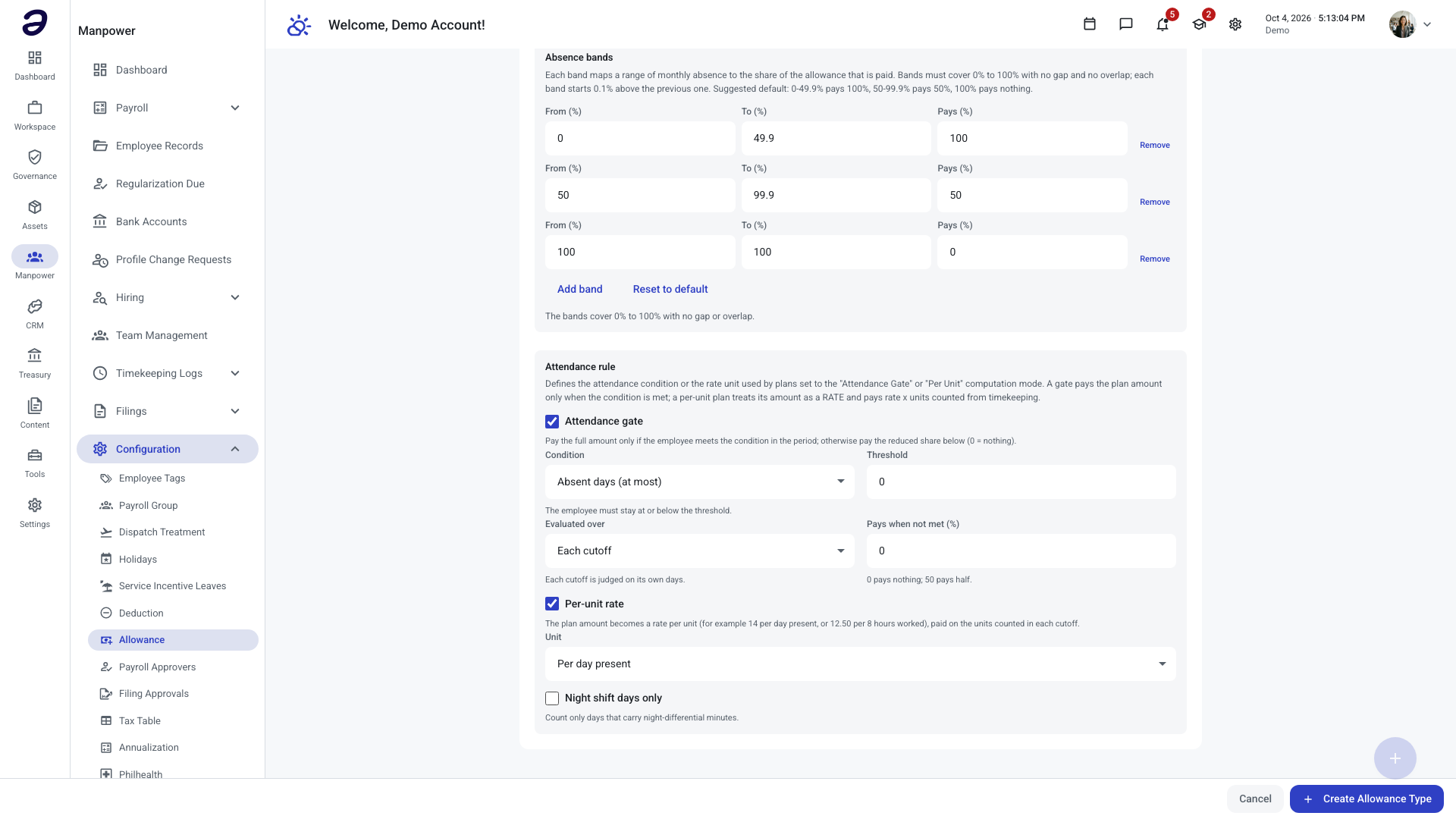1456x819 pixels.
Task: Open notifications bell with 5 badge
Action: pos(1163,24)
